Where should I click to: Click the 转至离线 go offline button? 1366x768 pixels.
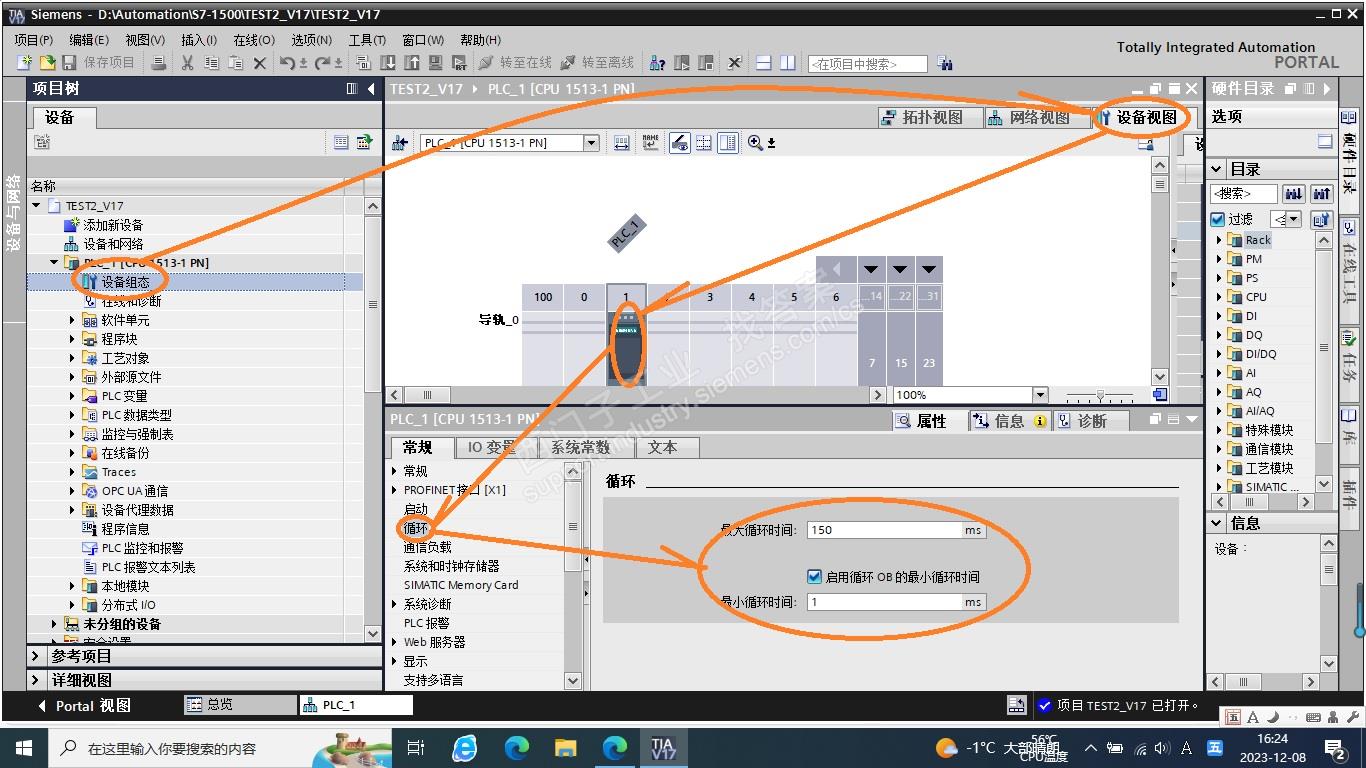596,63
